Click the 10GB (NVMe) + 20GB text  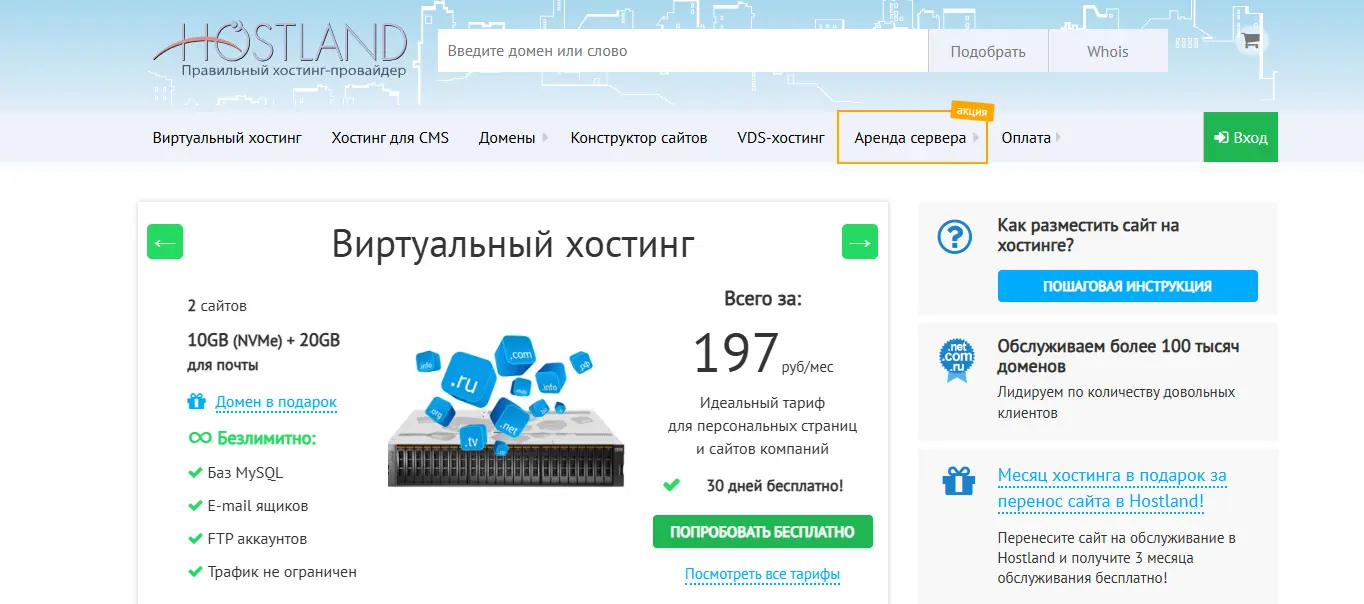[x=264, y=340]
